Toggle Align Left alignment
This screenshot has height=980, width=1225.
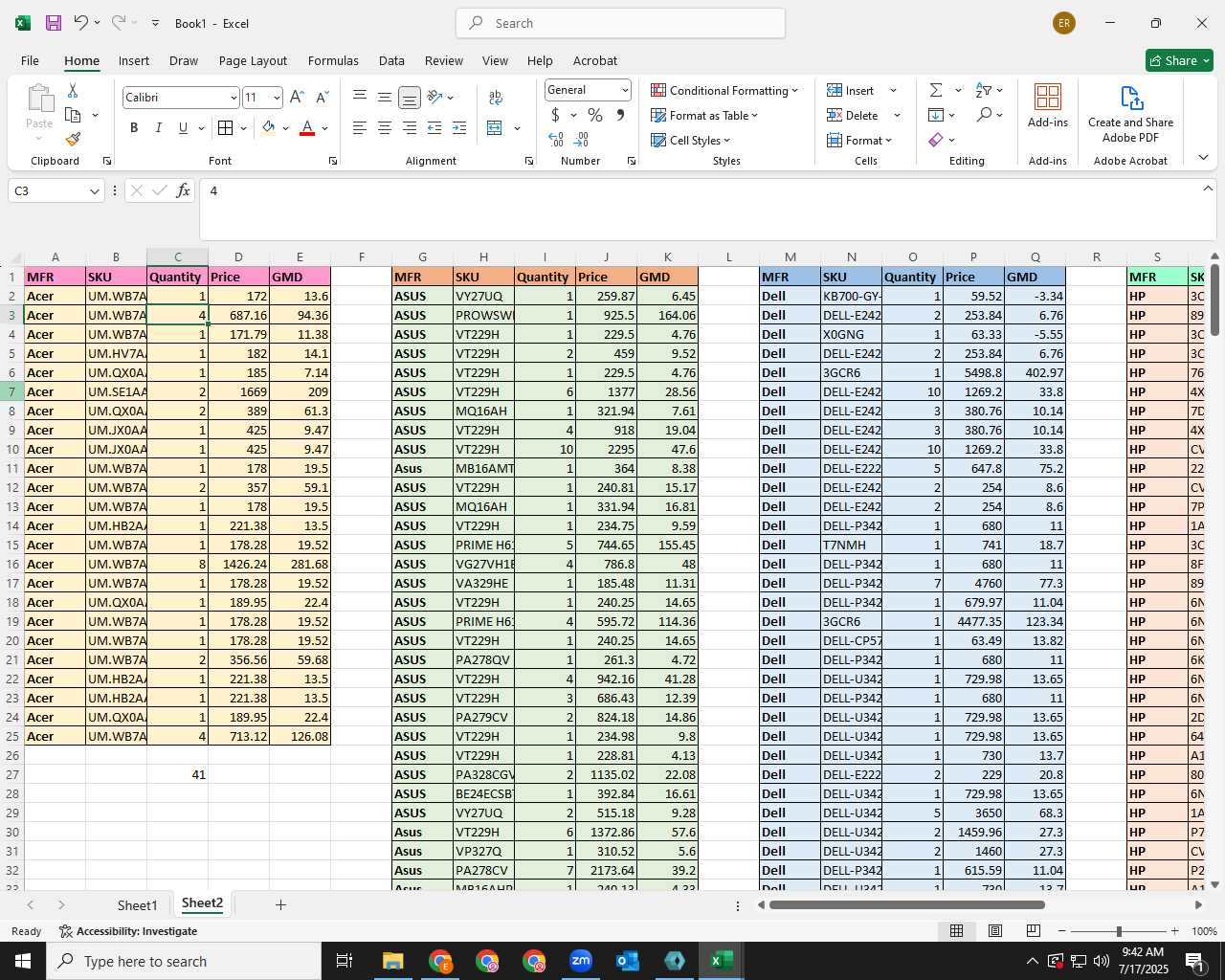pos(360,128)
